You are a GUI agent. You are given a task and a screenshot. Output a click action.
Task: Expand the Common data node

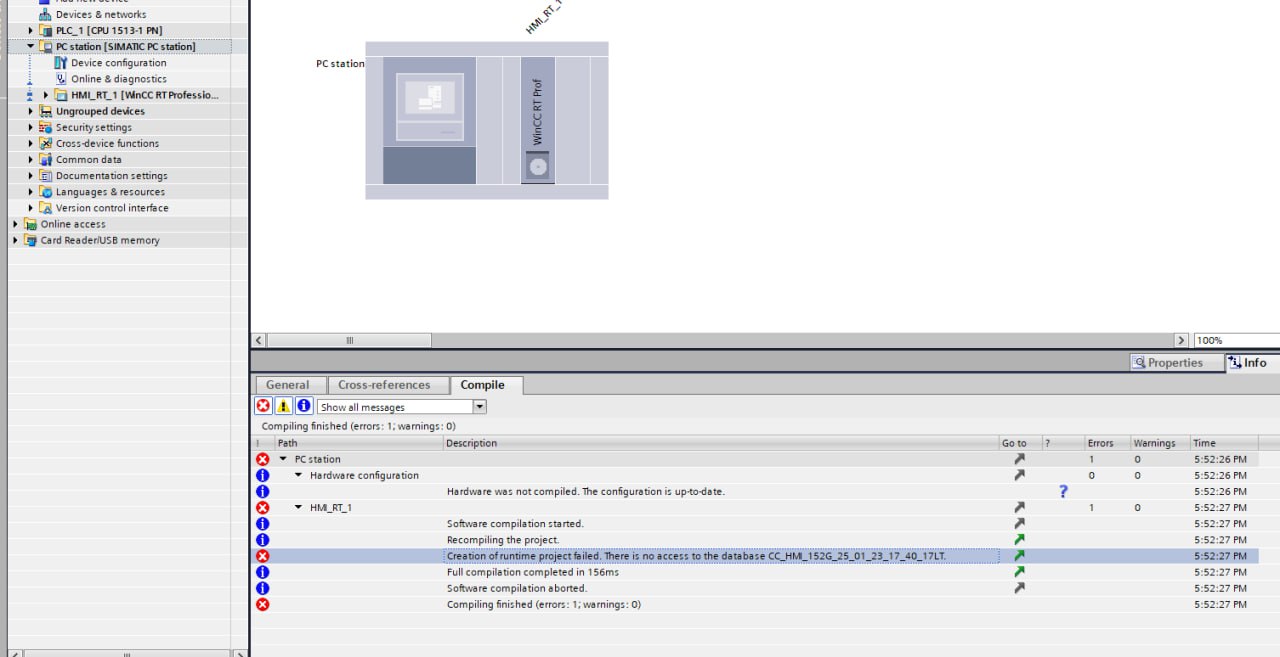tap(31, 159)
